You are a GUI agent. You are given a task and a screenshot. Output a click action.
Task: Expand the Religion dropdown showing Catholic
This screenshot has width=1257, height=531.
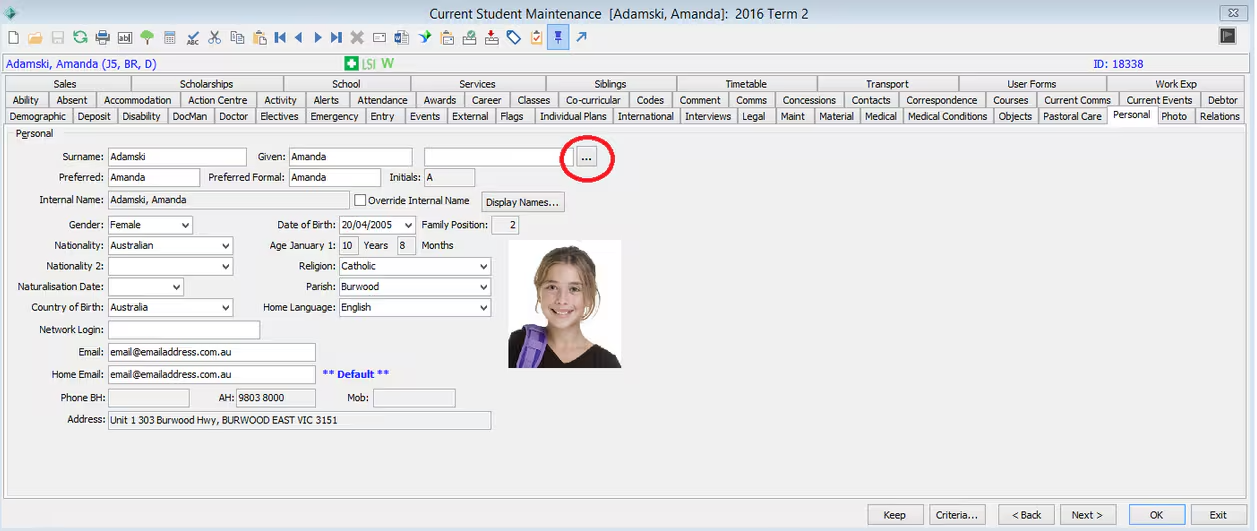pyautogui.click(x=484, y=266)
